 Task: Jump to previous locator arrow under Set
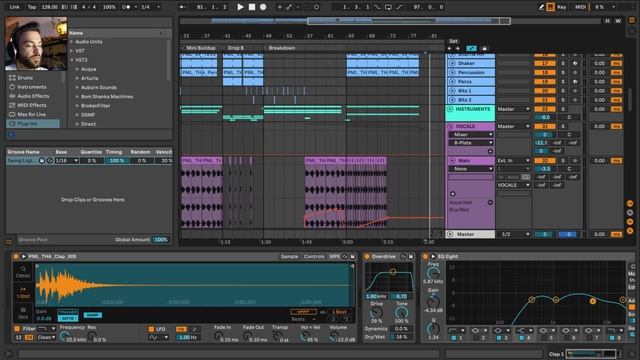450,48
